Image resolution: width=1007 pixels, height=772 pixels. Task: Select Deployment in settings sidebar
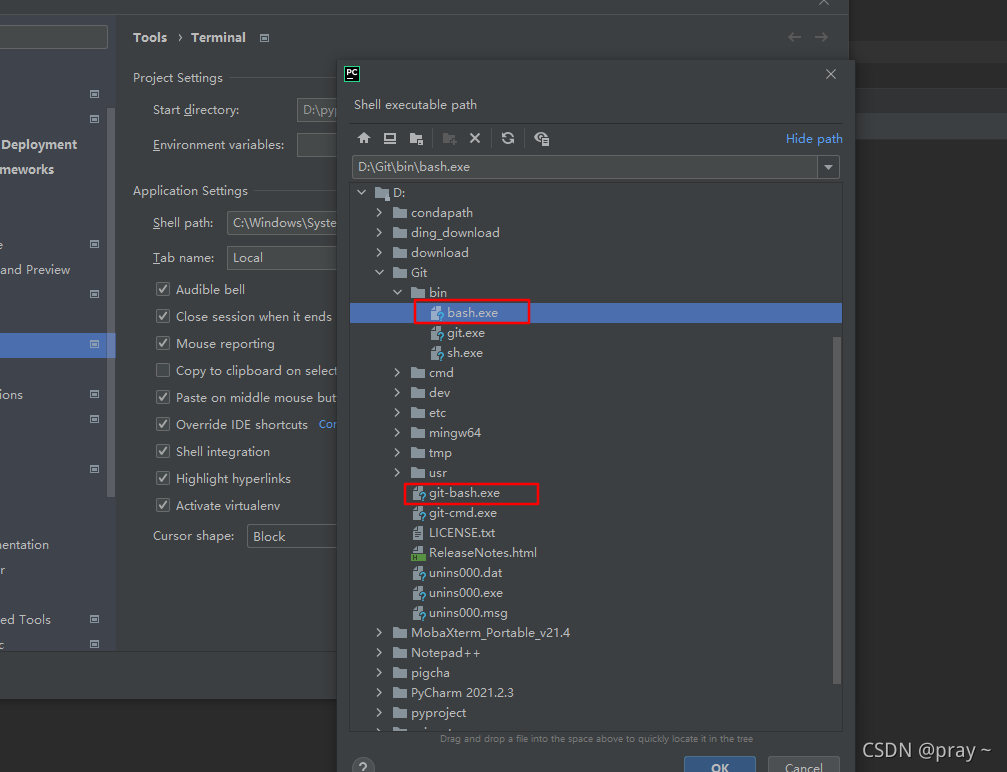[x=39, y=145]
